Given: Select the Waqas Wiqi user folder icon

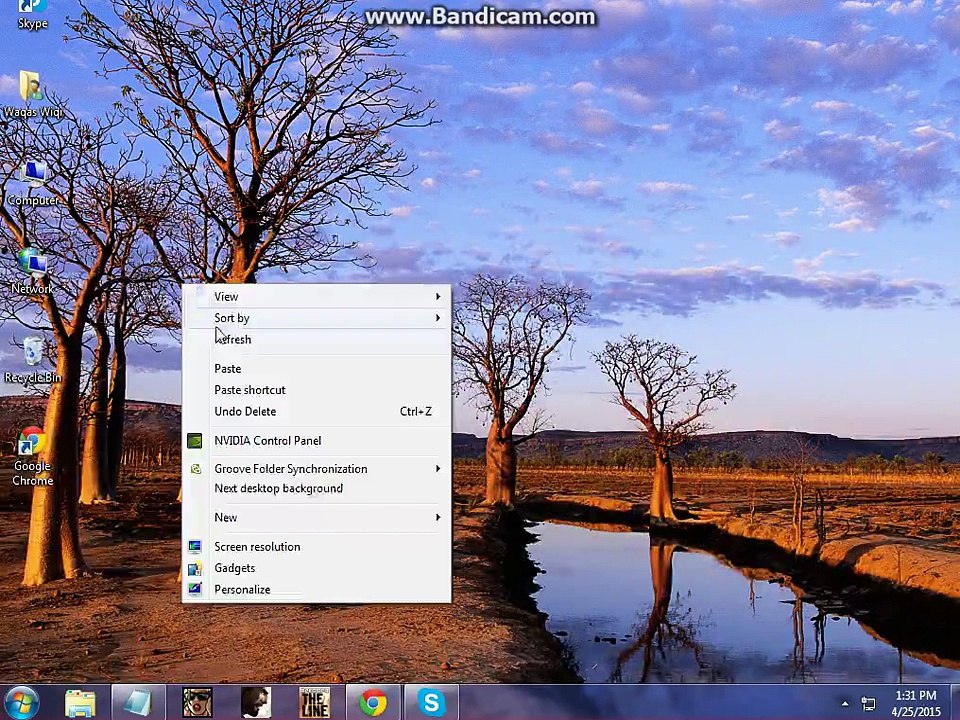Looking at the screenshot, I should point(32,95).
